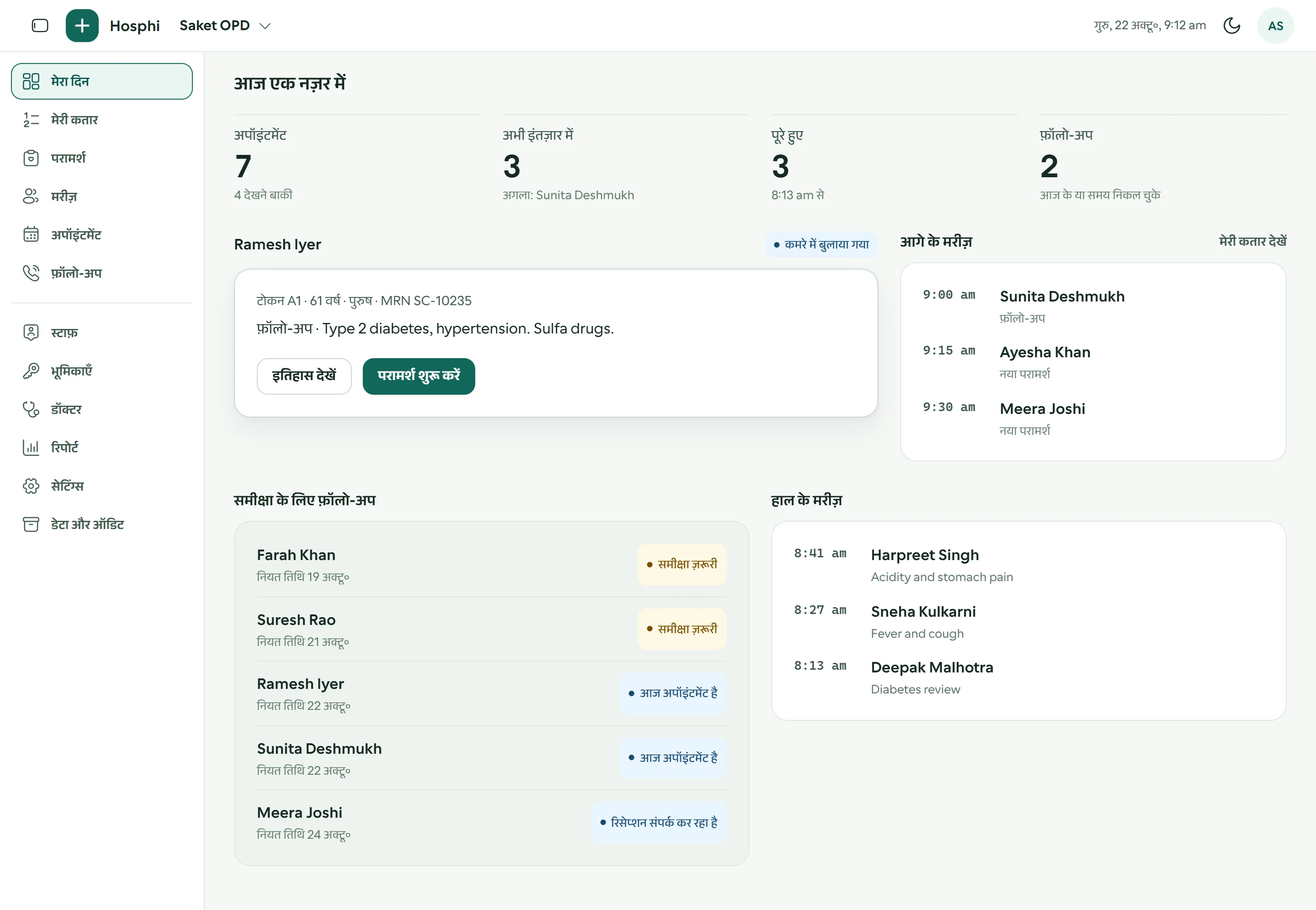Open the Saket OPD location dropdown
Viewport: 1316px width, 910px height.
225,26
